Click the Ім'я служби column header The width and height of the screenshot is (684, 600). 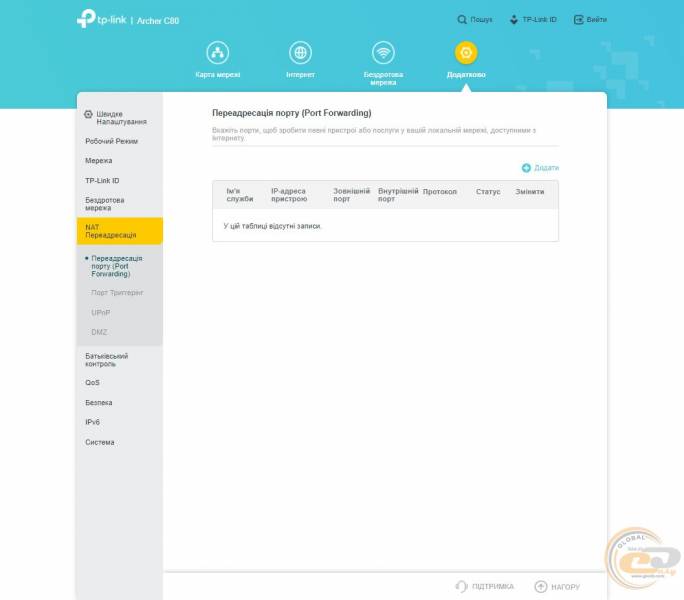coord(240,195)
